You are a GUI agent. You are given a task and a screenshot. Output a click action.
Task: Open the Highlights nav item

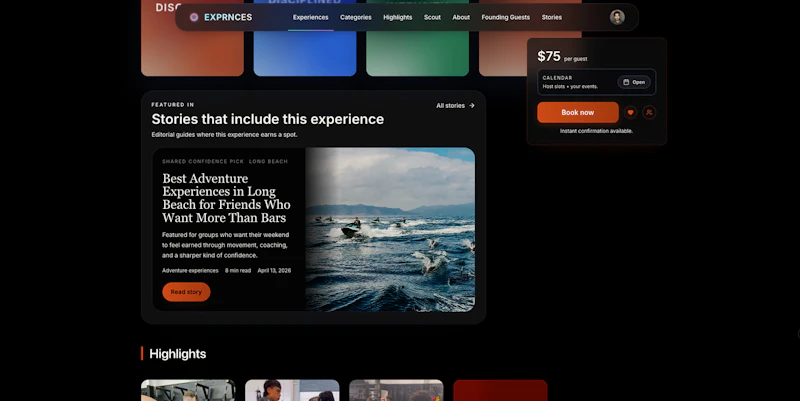[x=397, y=17]
